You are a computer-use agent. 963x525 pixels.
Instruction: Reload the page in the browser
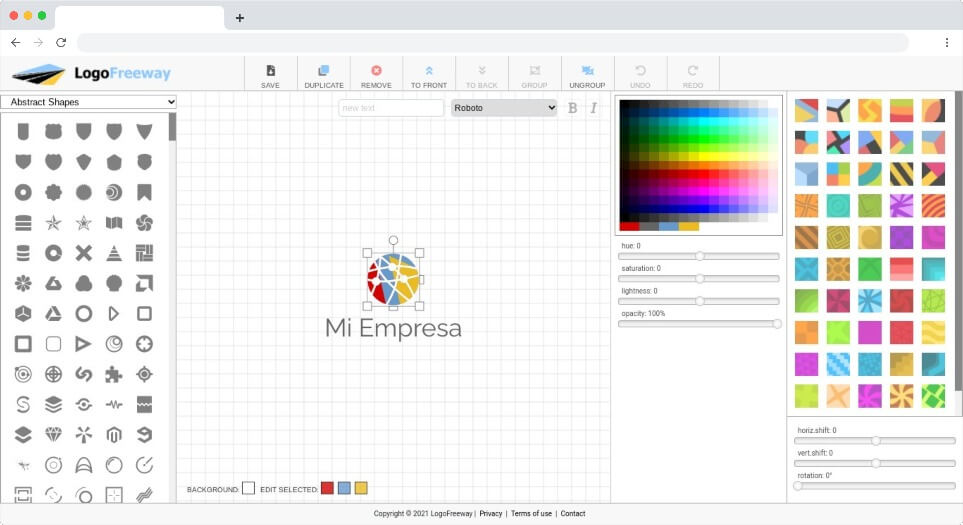click(61, 42)
